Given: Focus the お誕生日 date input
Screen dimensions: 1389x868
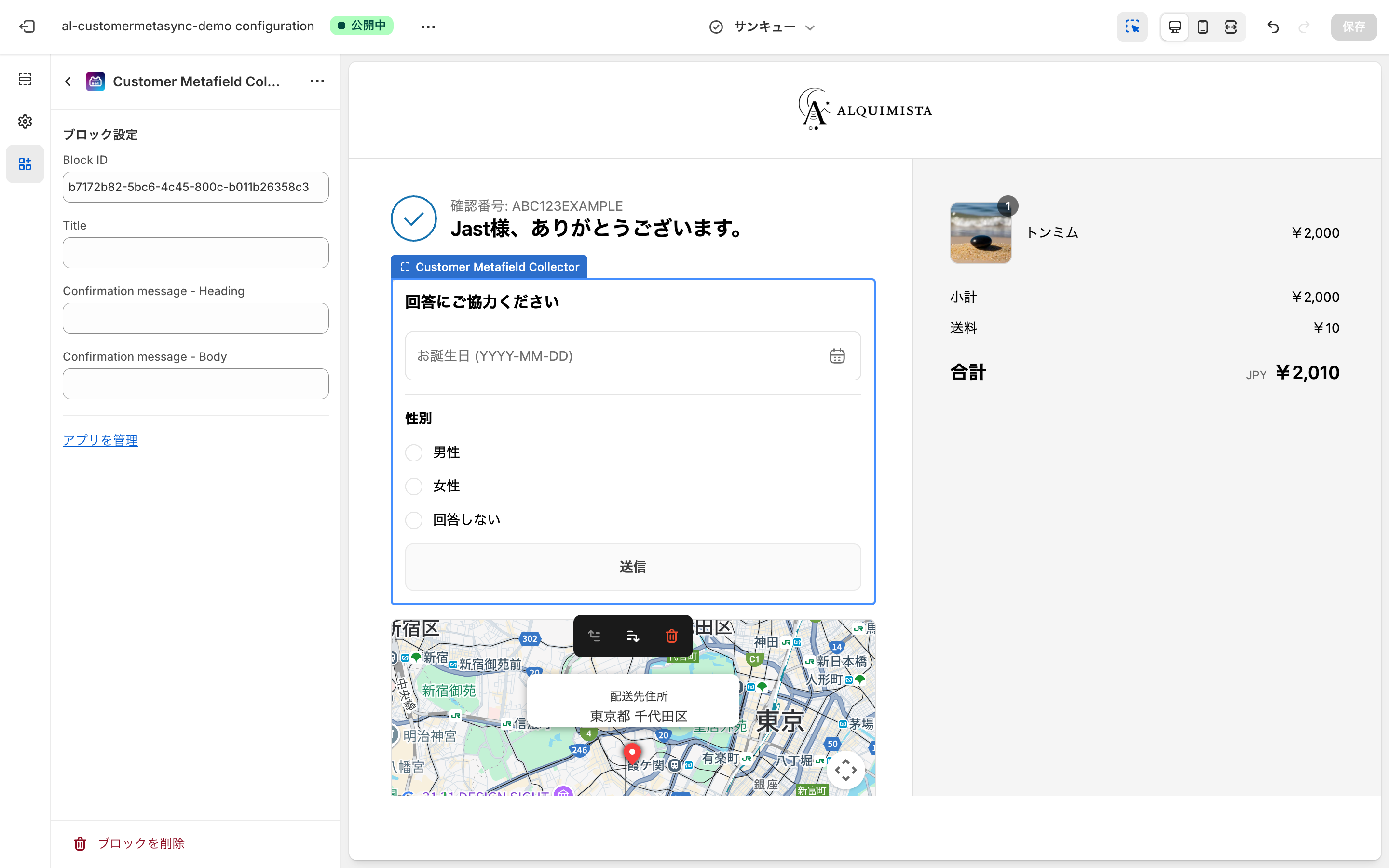Looking at the screenshot, I should click(x=632, y=356).
